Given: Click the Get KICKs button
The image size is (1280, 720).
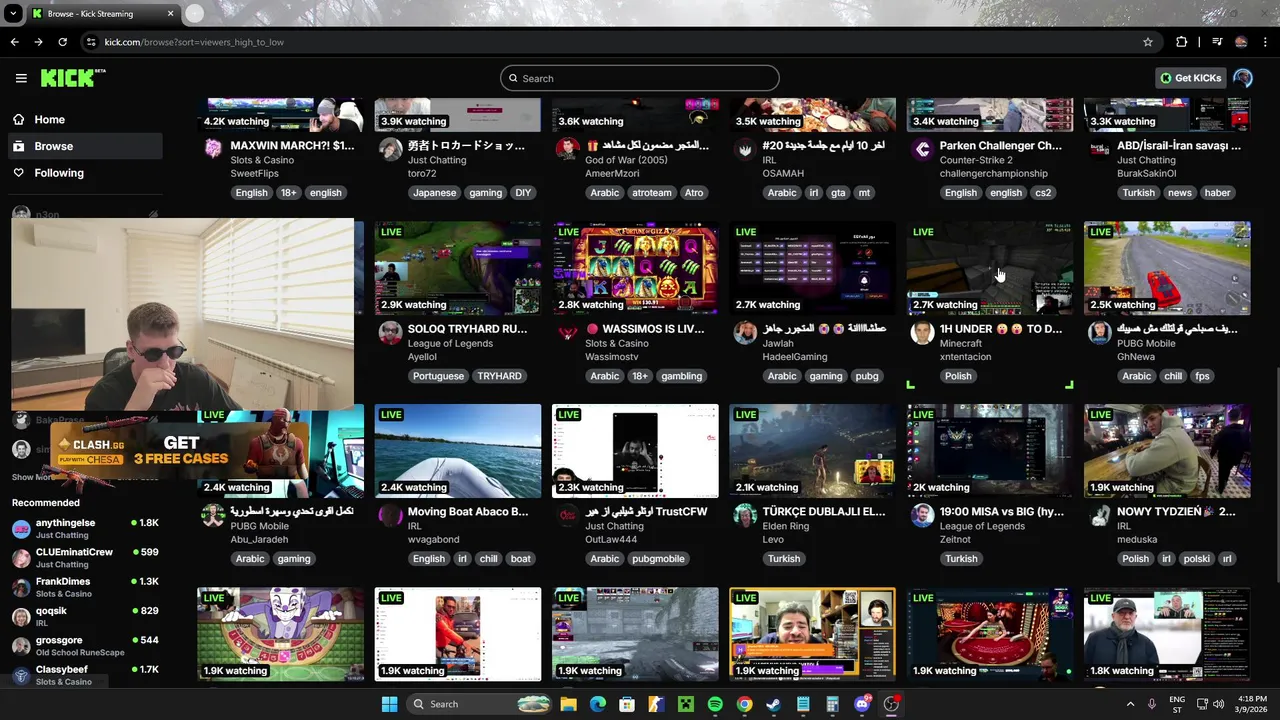Looking at the screenshot, I should [1190, 78].
